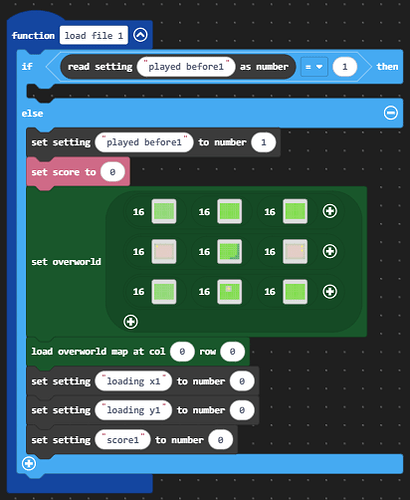410x500 pixels.
Task: Add tilemap to second overworld row
Action: 330,251
